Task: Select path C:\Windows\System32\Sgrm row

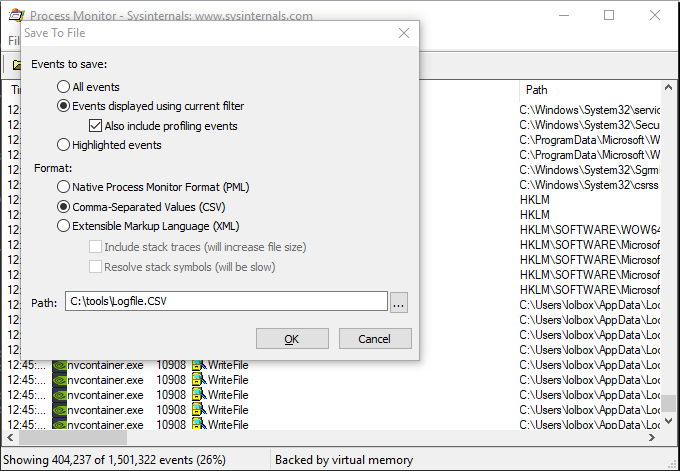Action: 590,170
